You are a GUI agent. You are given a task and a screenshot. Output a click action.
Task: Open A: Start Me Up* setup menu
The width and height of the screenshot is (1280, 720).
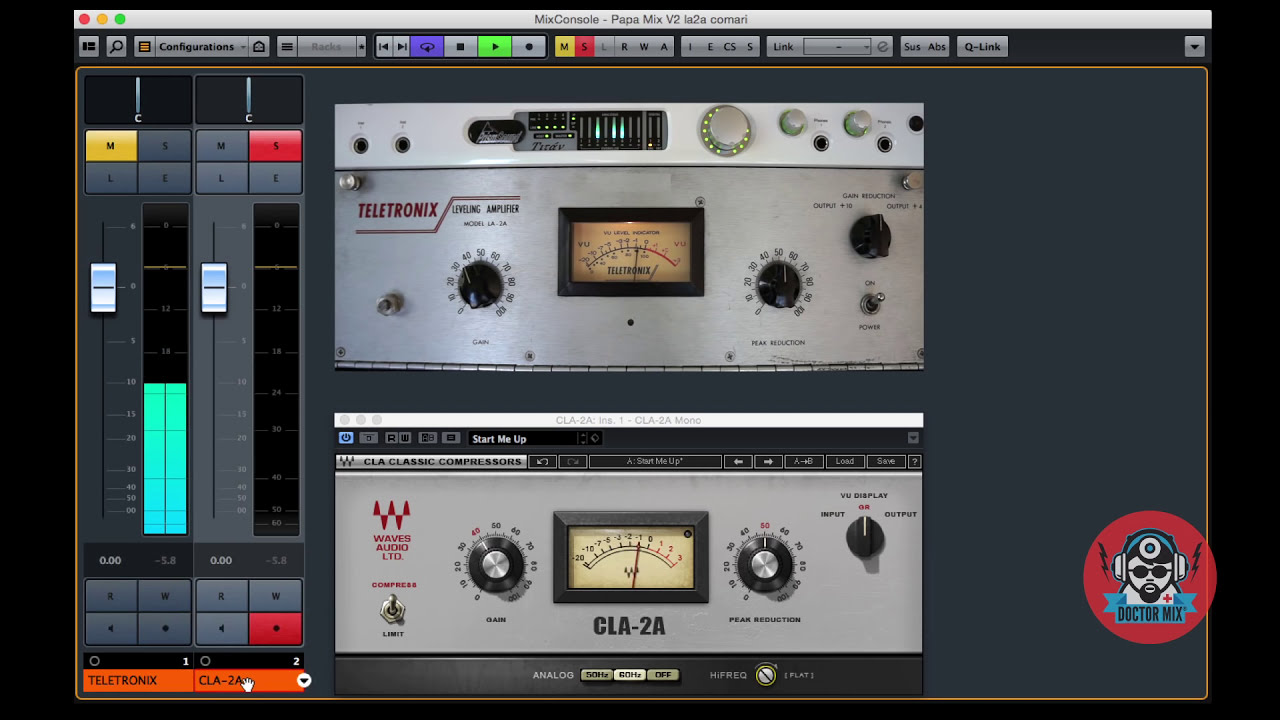click(655, 461)
